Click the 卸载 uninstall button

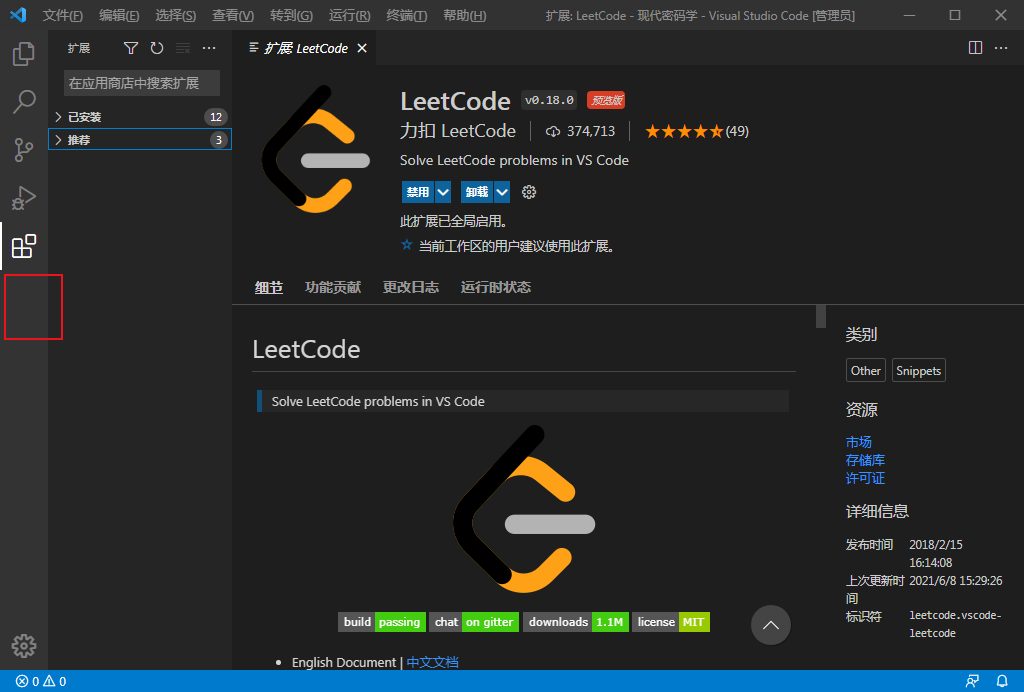click(476, 192)
